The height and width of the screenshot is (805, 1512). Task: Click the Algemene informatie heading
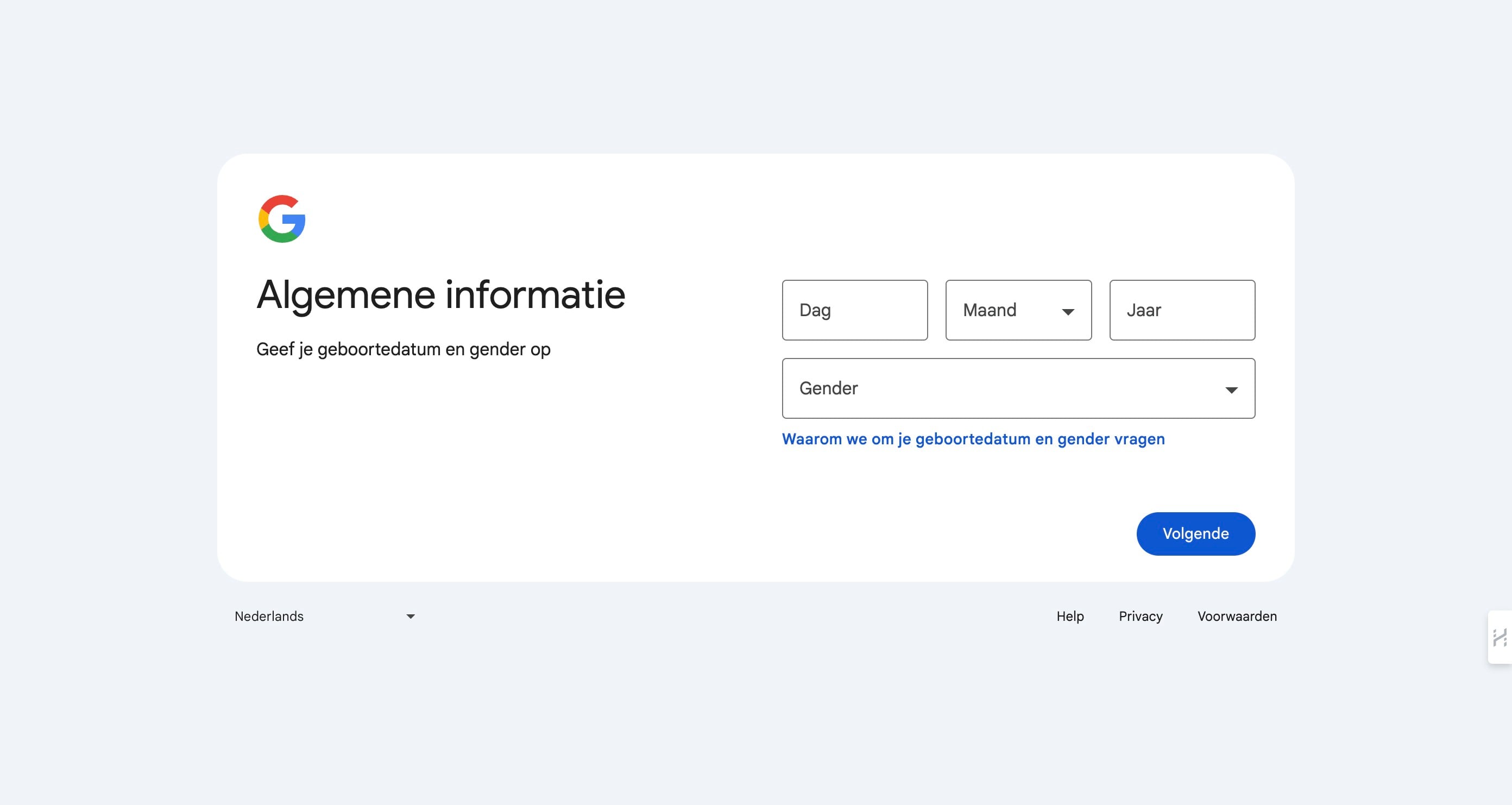[441, 295]
